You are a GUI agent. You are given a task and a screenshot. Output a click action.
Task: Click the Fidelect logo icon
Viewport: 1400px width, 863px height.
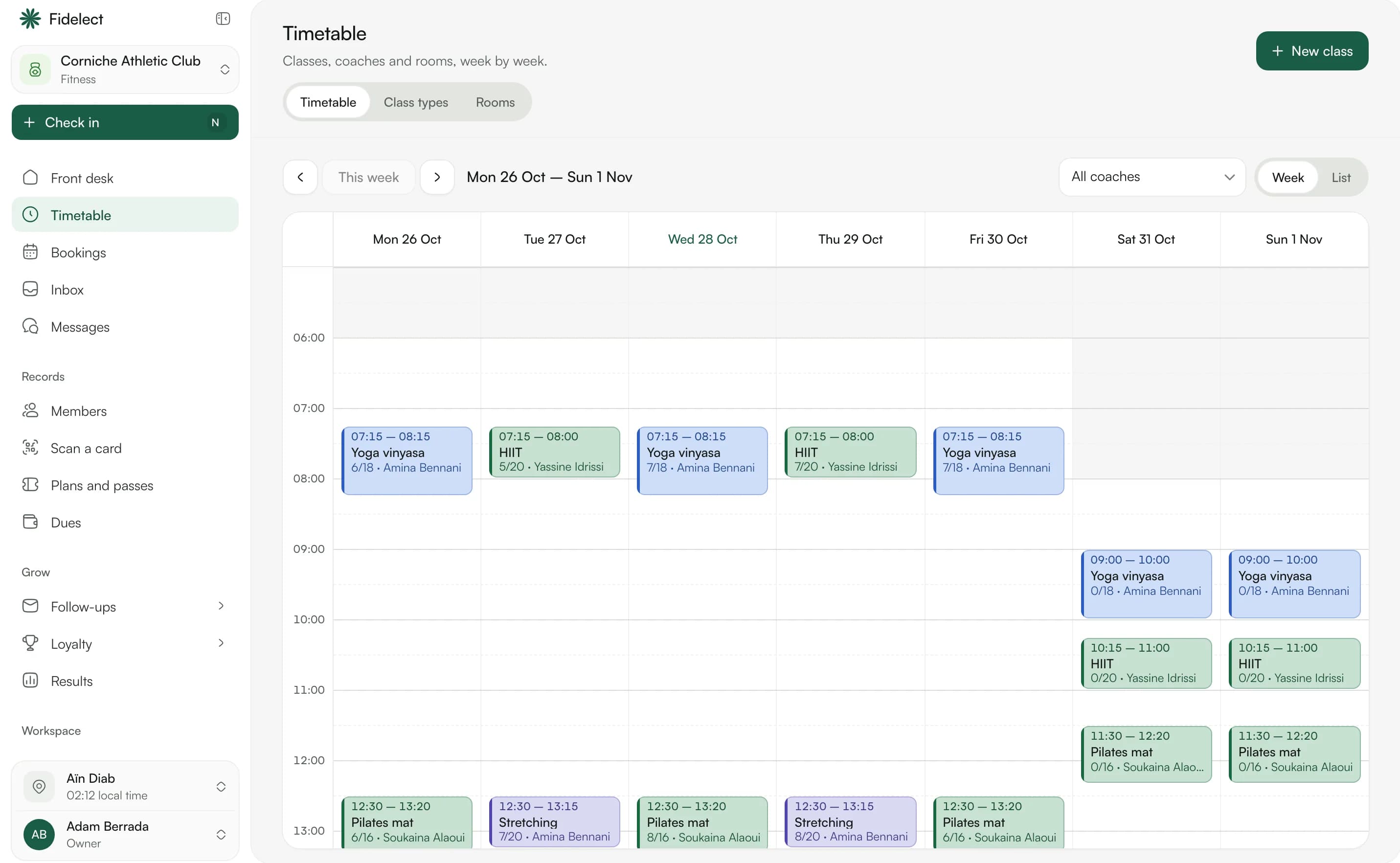click(30, 19)
